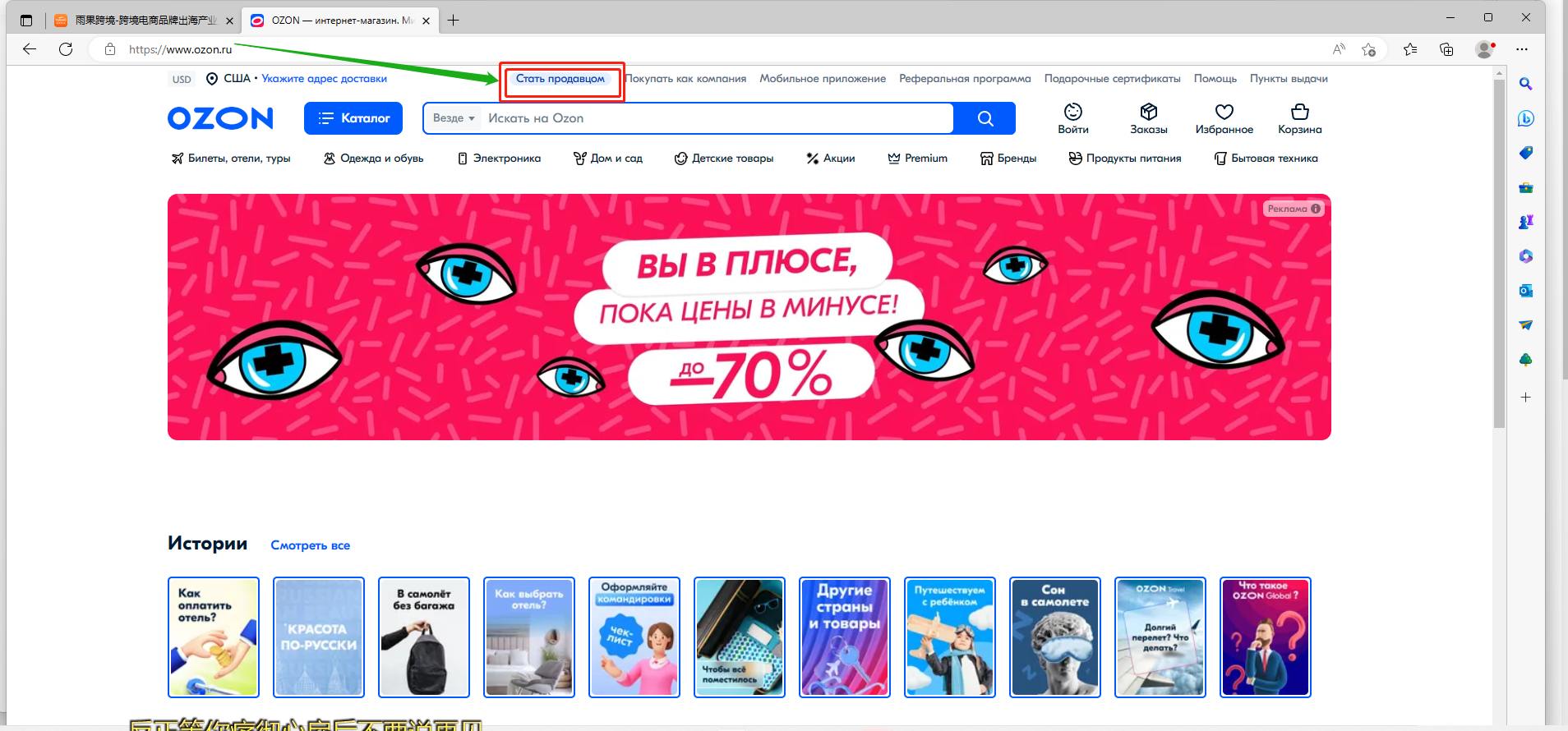Viewport: 1568px width, 731px height.
Task: Change the USD currency selector
Action: click(x=182, y=80)
